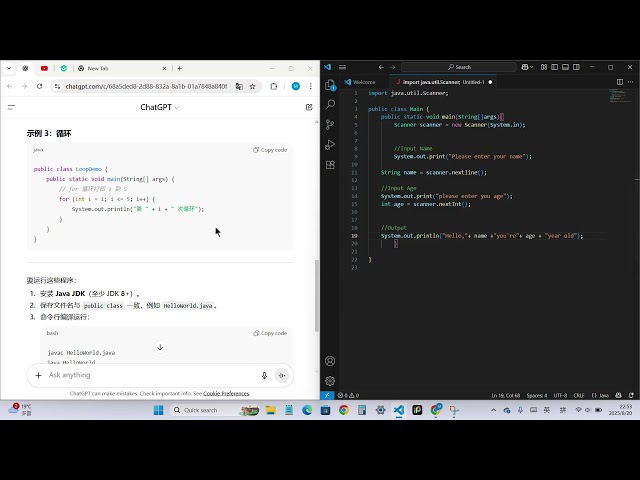Click Chrome address bar URL
The image size is (640, 480).
click(x=146, y=86)
